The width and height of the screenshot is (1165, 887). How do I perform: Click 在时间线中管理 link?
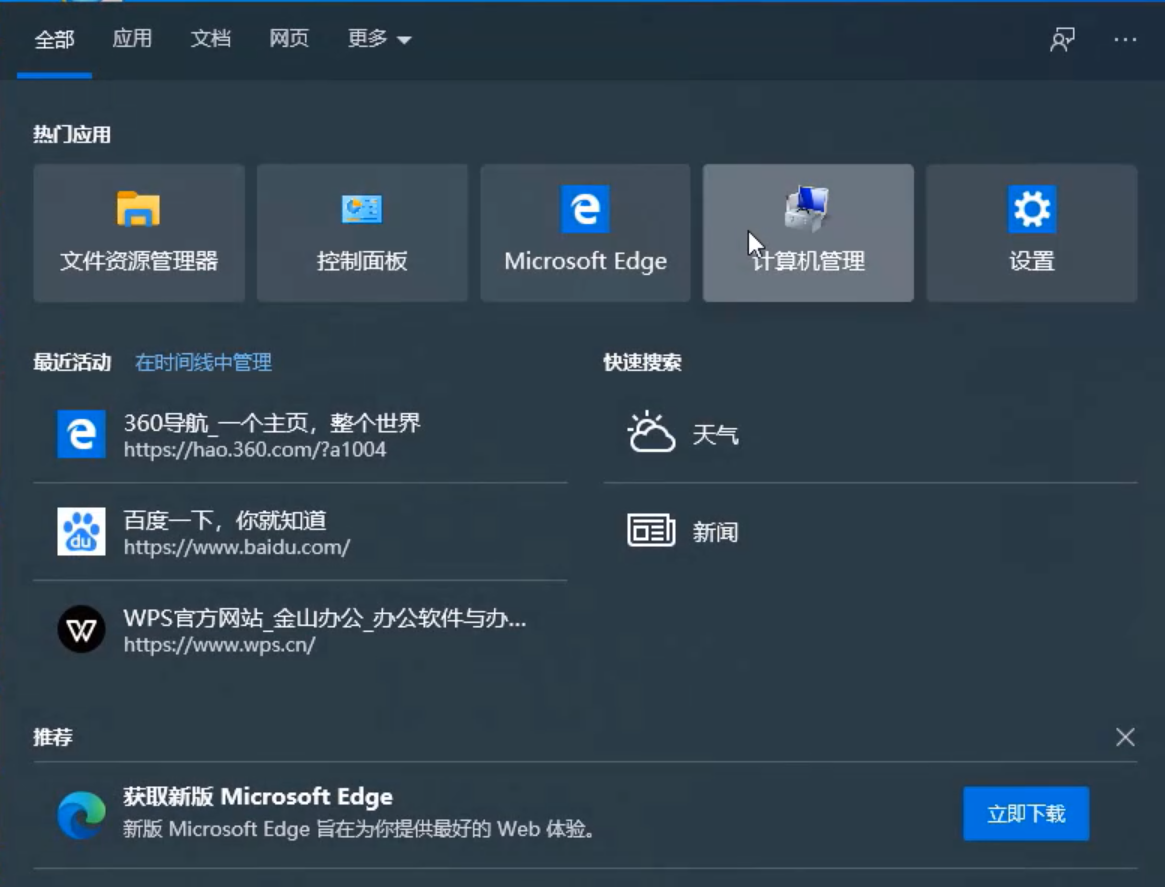(x=203, y=363)
